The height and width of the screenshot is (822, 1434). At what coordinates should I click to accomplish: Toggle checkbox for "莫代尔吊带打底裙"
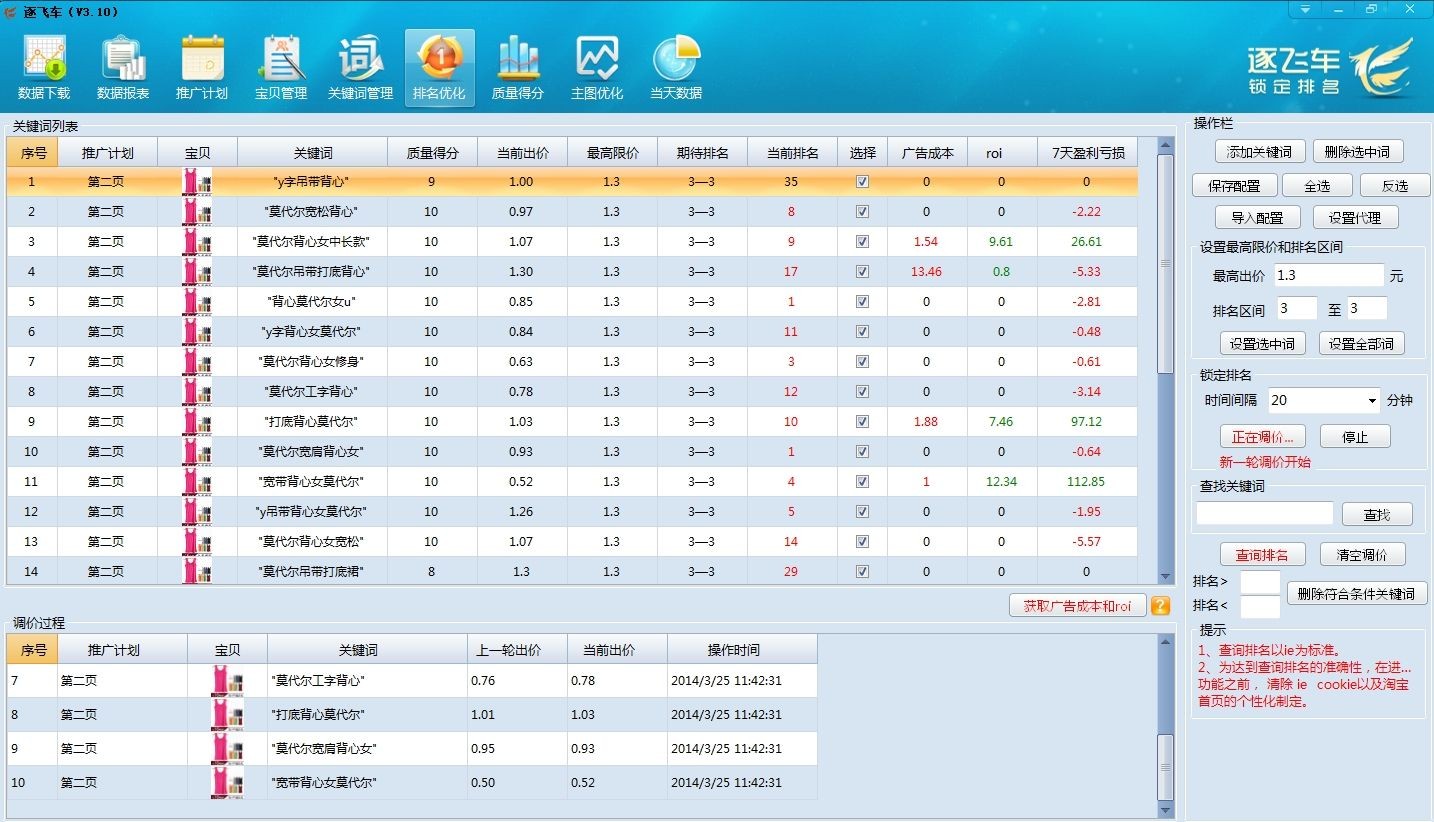tap(862, 572)
